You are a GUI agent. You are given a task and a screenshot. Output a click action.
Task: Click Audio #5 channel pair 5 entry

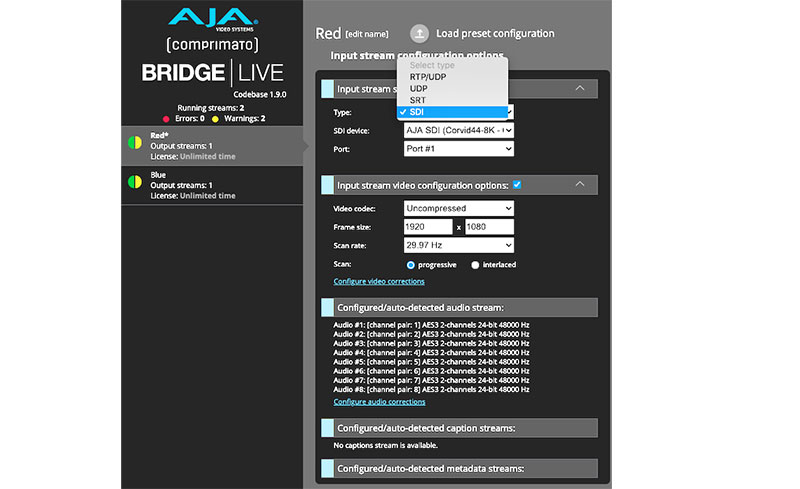(x=431, y=362)
